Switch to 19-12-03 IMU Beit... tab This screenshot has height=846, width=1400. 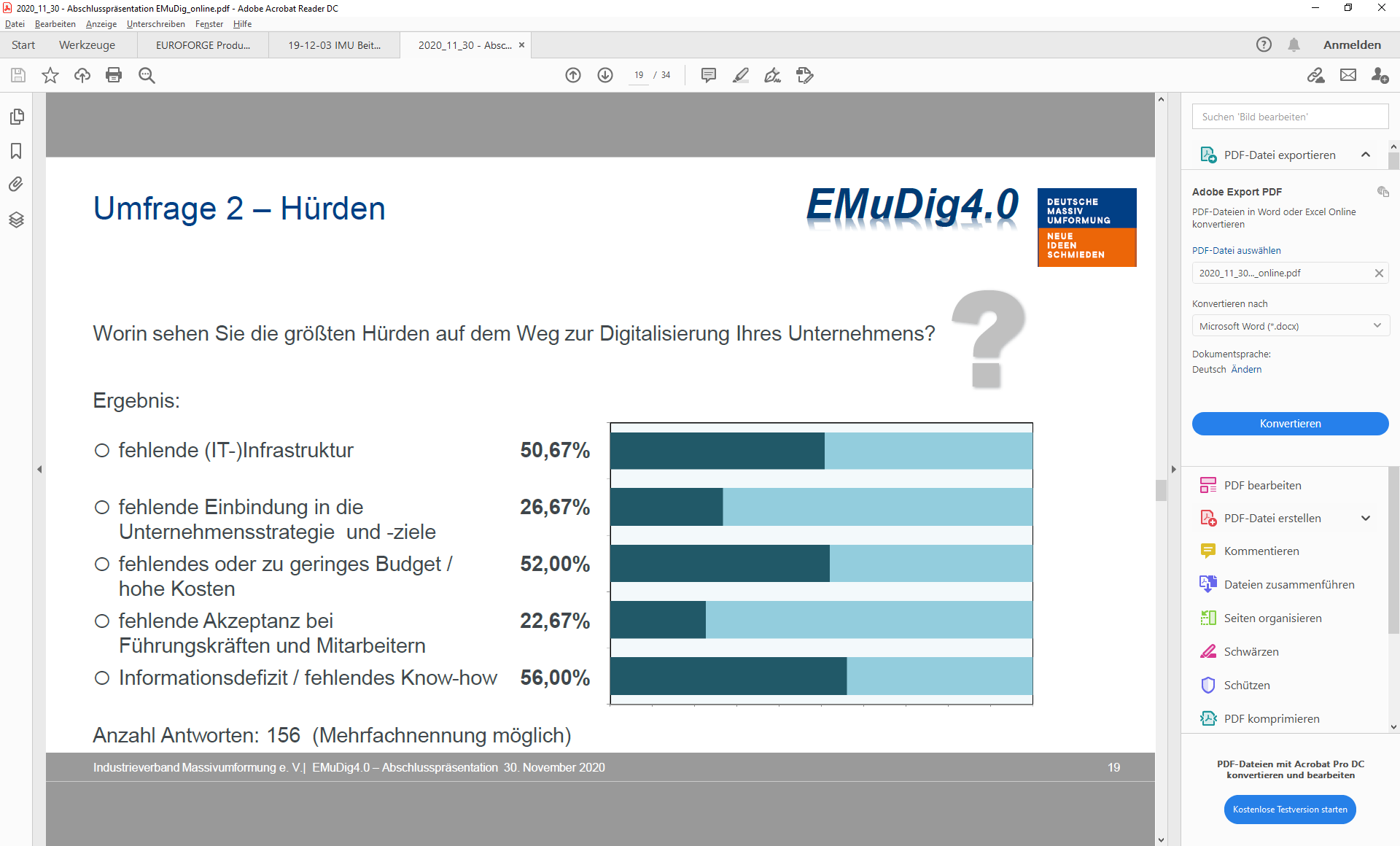(334, 44)
